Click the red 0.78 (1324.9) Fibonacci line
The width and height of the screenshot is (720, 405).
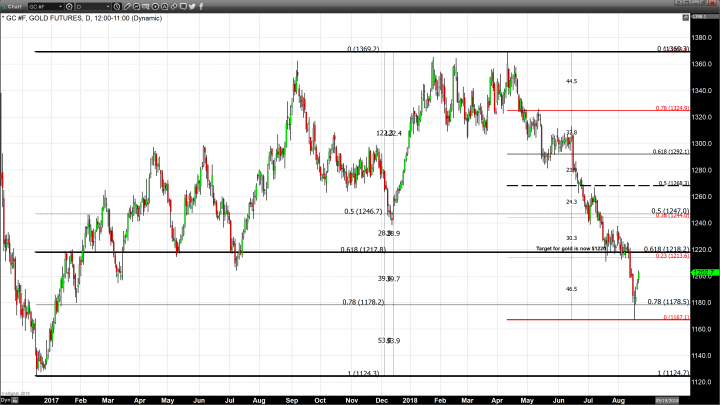[x=590, y=110]
